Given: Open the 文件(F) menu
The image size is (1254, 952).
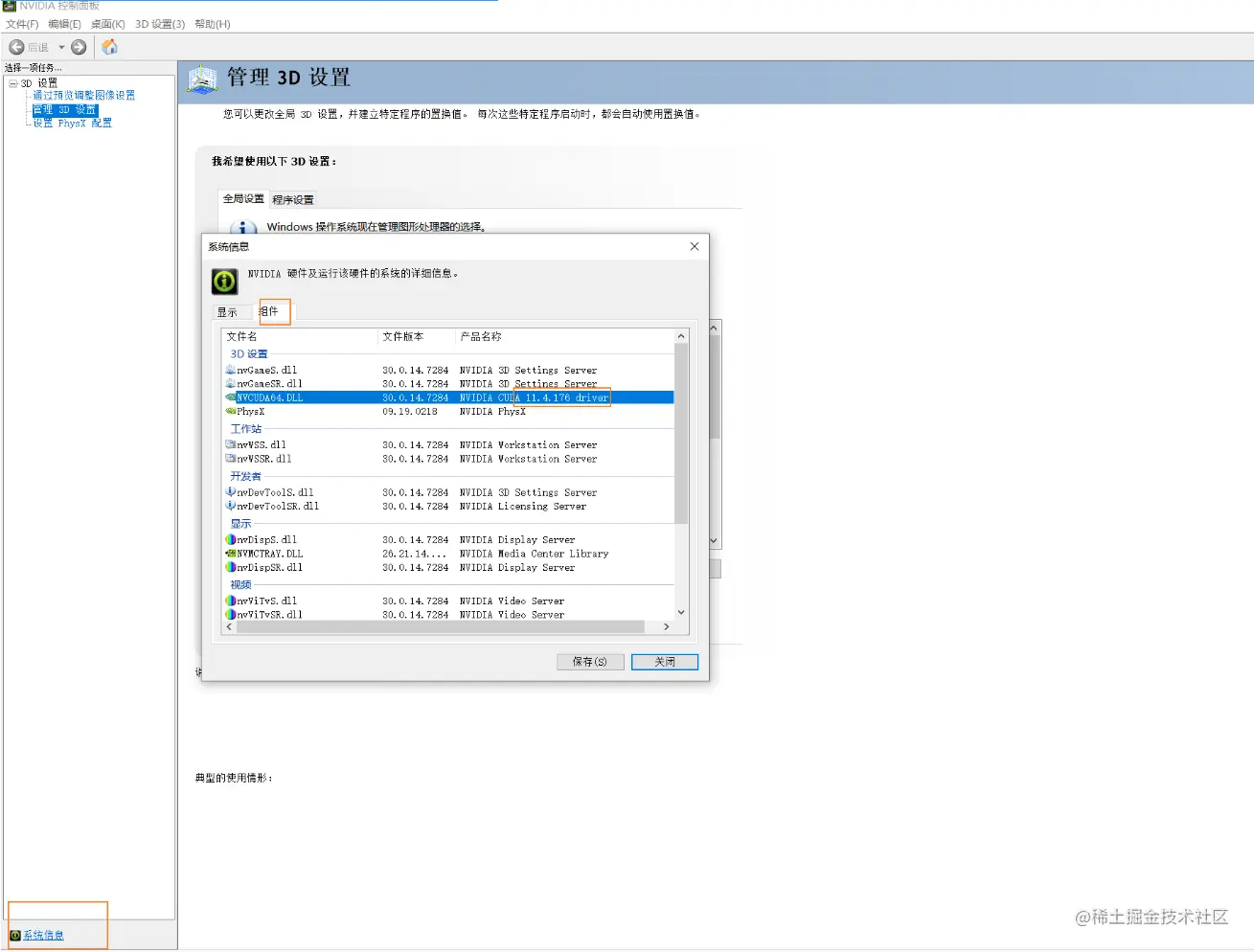Looking at the screenshot, I should (22, 24).
